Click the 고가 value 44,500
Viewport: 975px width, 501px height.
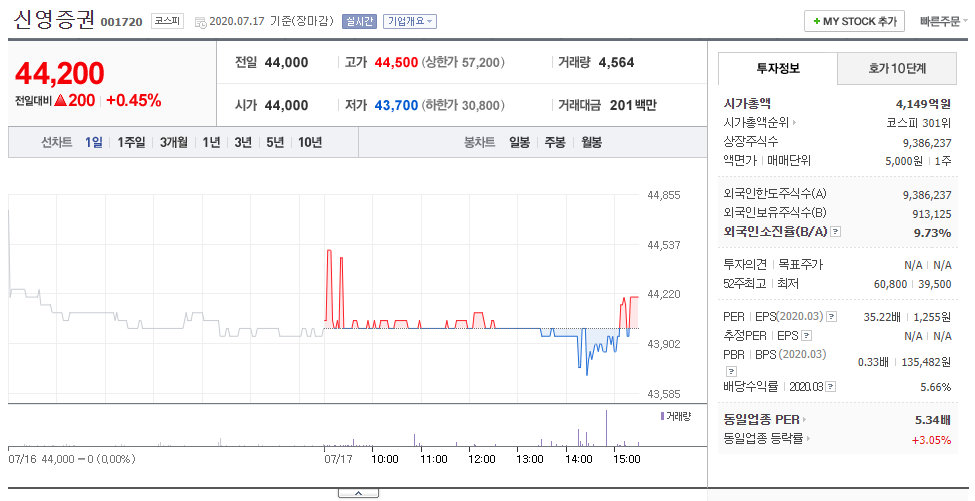(396, 62)
